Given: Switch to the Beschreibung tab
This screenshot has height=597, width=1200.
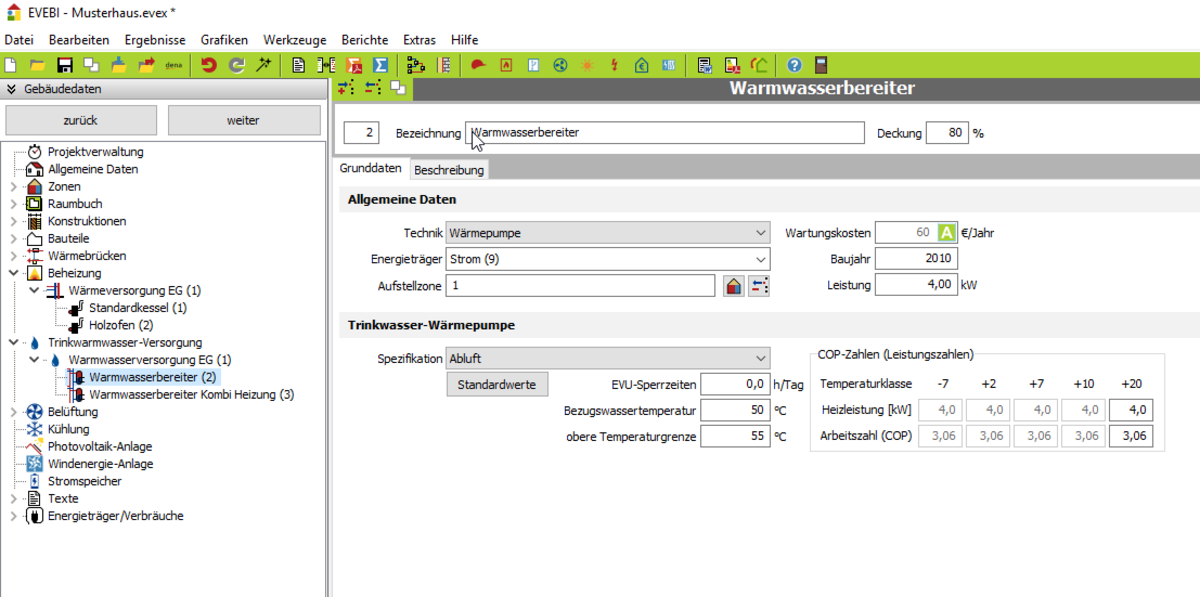Looking at the screenshot, I should (x=449, y=170).
